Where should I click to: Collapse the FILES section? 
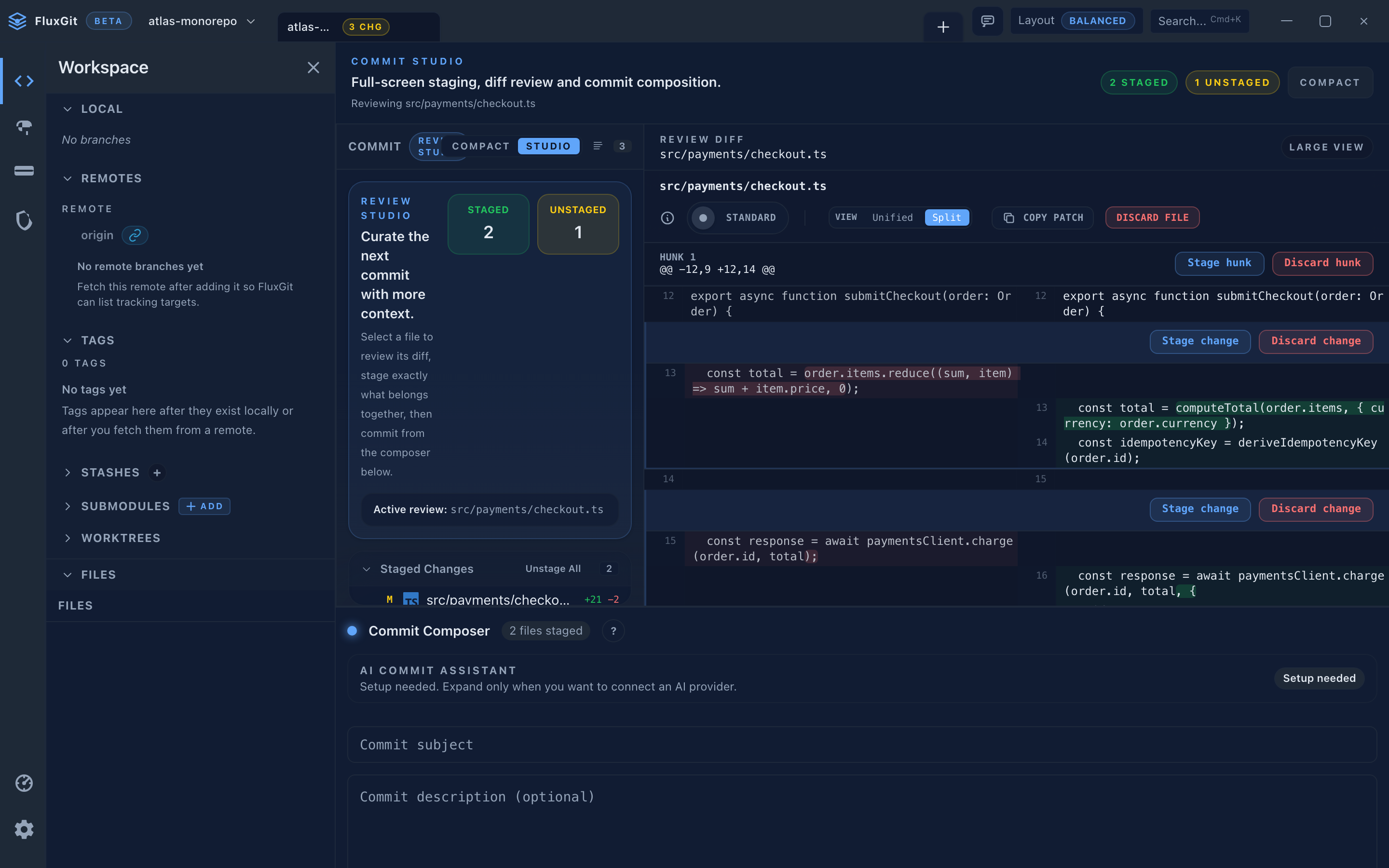(68, 575)
